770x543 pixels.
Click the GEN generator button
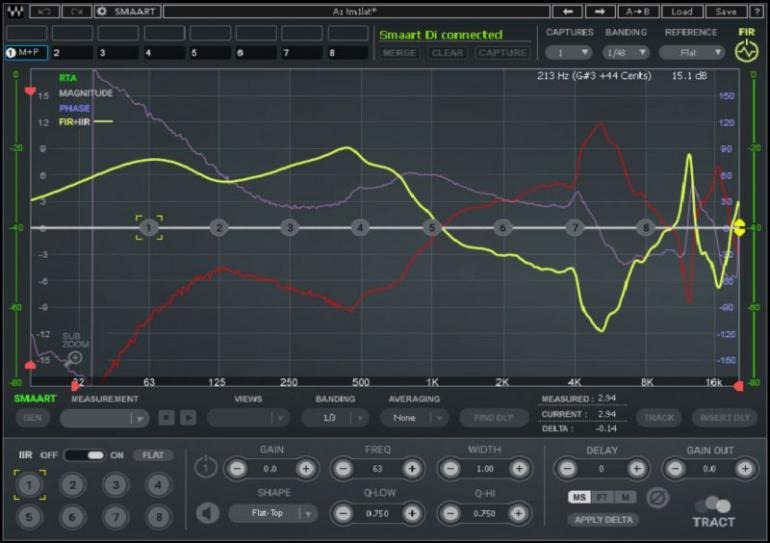[32, 418]
